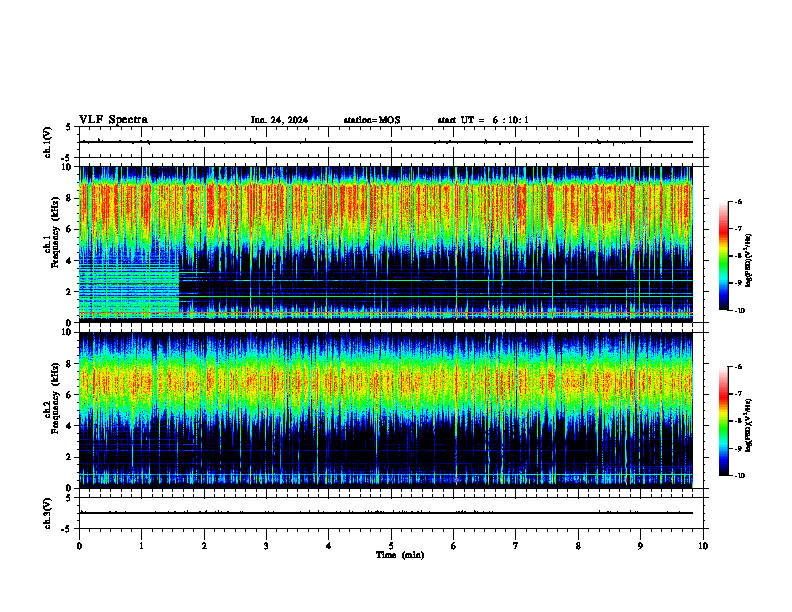Click the "ch.3(V)" axis label

point(48,513)
